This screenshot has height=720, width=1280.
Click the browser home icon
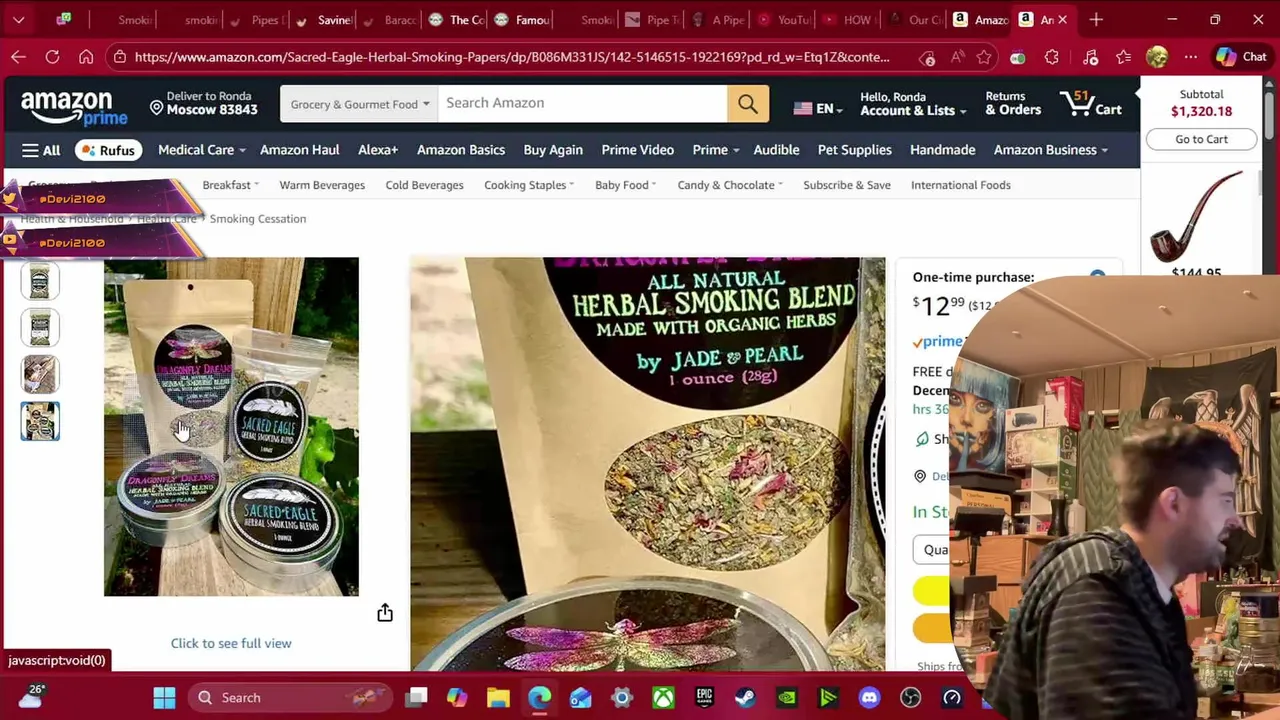[x=86, y=57]
